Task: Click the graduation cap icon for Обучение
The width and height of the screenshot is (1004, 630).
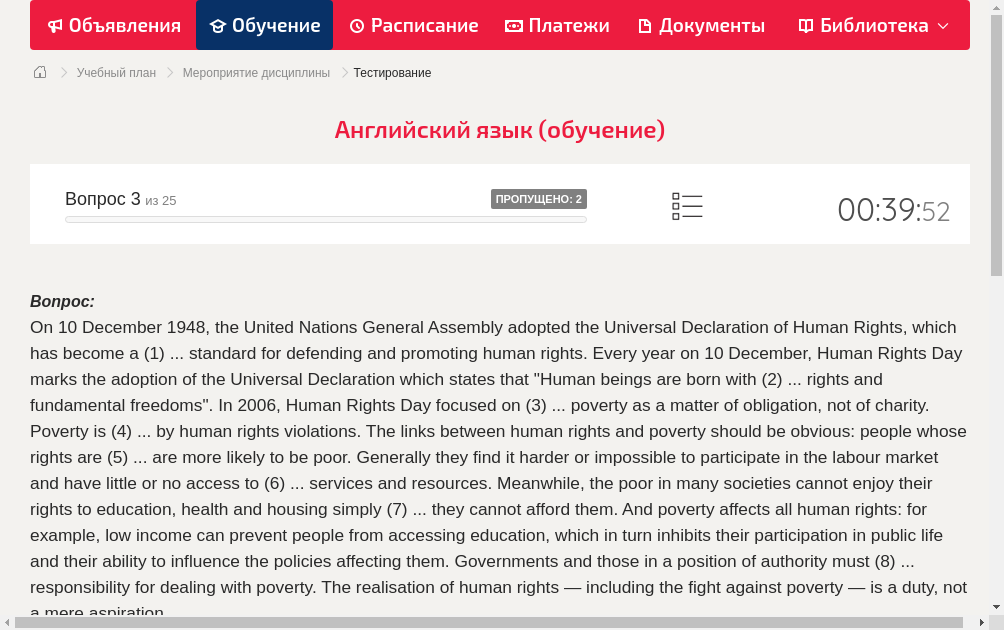Action: [218, 26]
